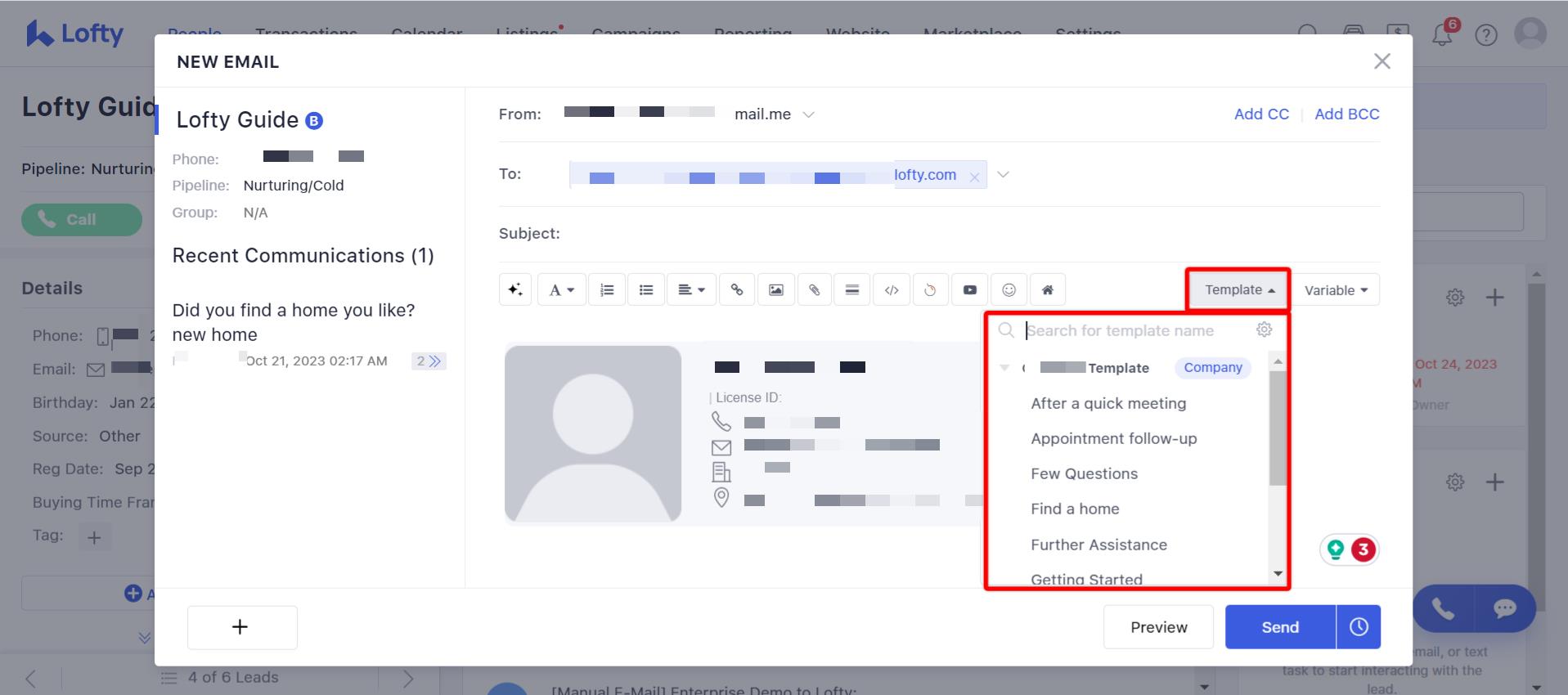The width and height of the screenshot is (1568, 695).
Task: Send the email
Action: (1280, 627)
